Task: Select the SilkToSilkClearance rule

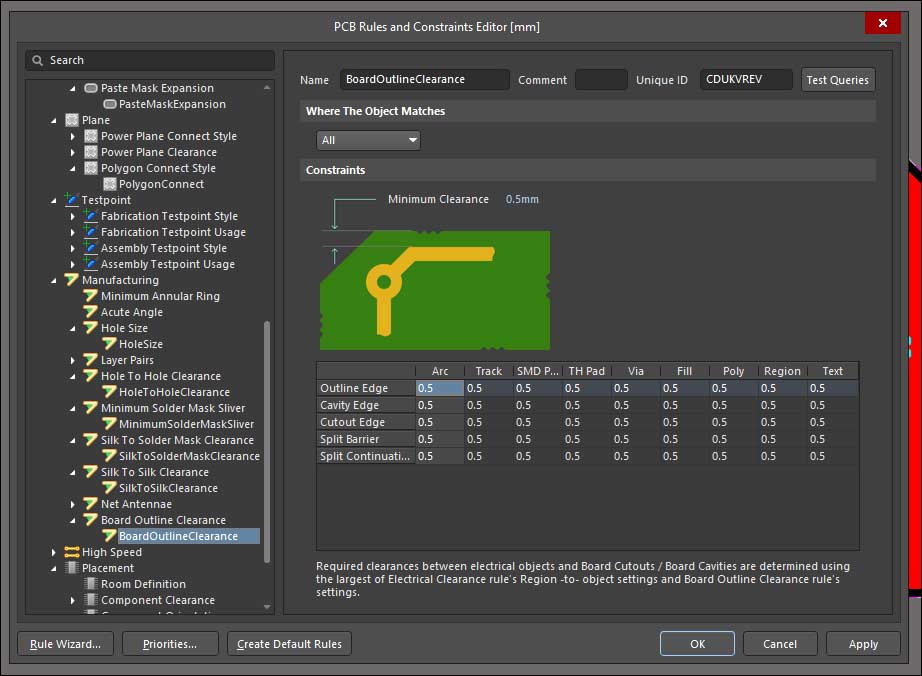Action: pos(168,488)
